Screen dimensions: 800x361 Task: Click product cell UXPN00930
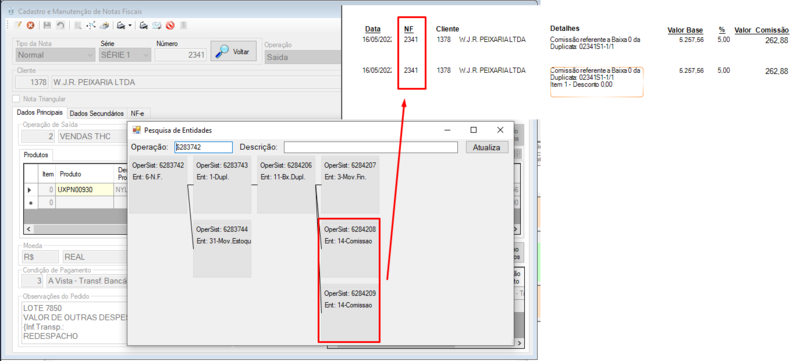tap(85, 190)
